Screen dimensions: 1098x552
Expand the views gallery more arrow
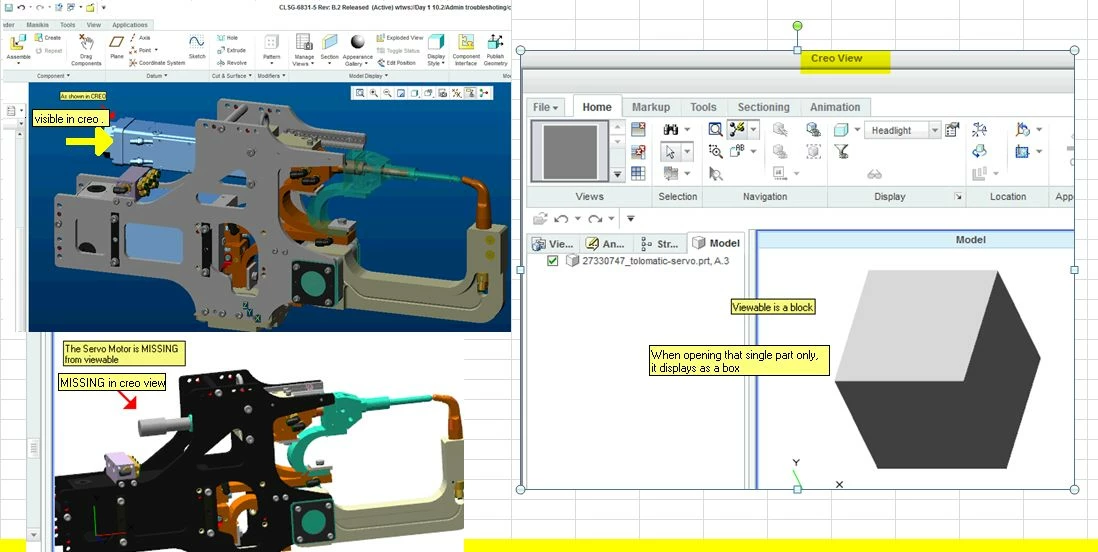pyautogui.click(x=617, y=174)
